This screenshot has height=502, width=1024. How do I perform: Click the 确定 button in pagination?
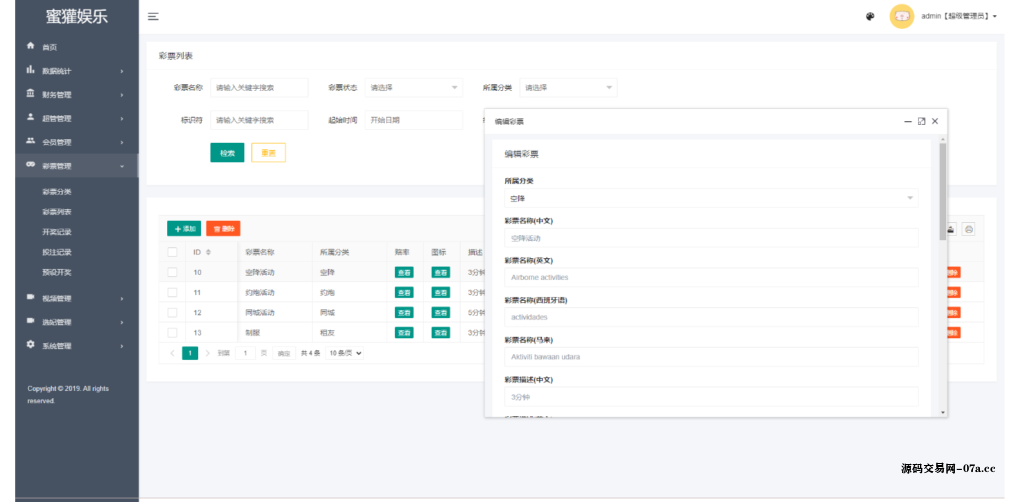tap(284, 353)
